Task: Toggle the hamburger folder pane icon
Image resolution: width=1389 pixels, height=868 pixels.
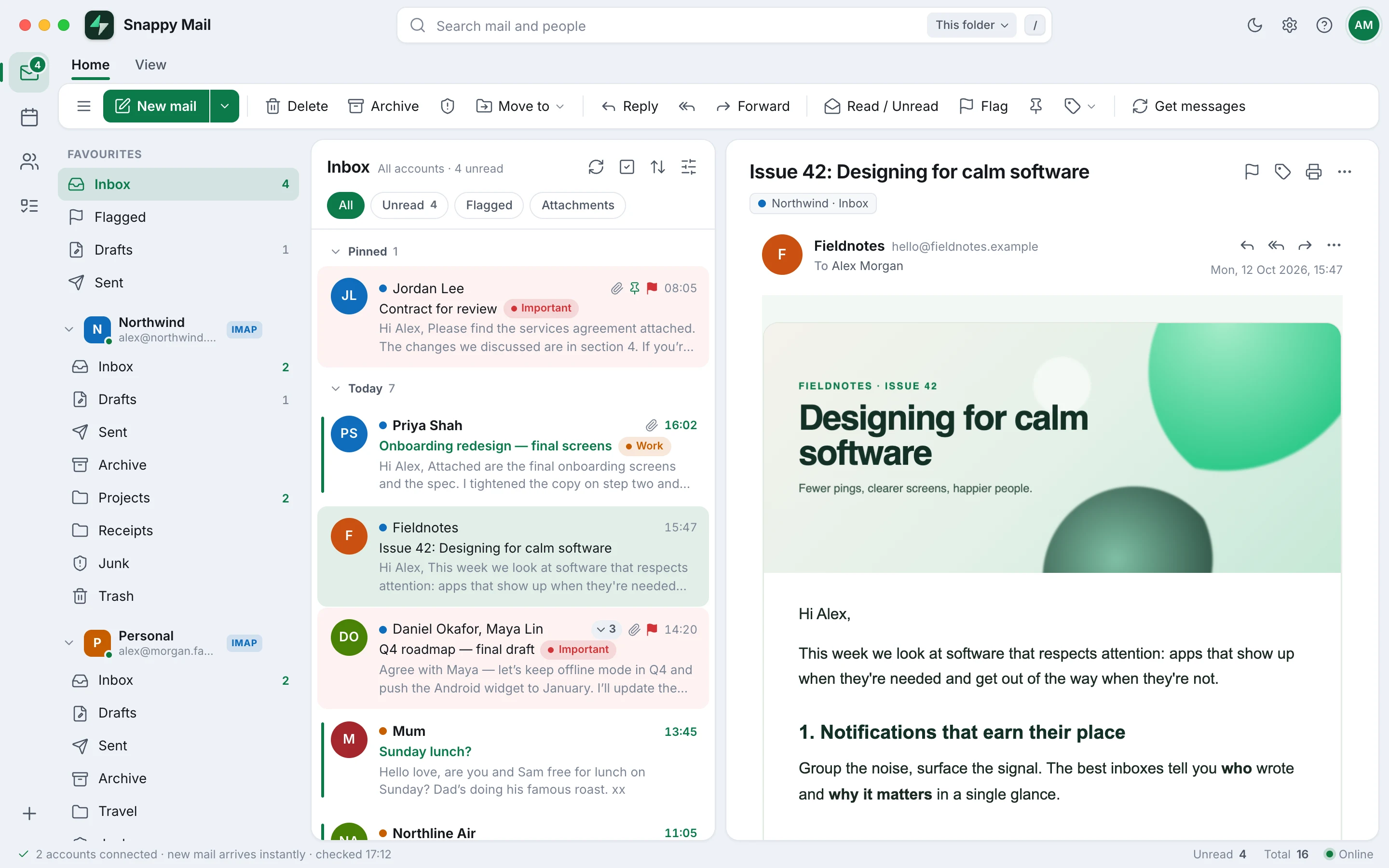Action: click(84, 106)
